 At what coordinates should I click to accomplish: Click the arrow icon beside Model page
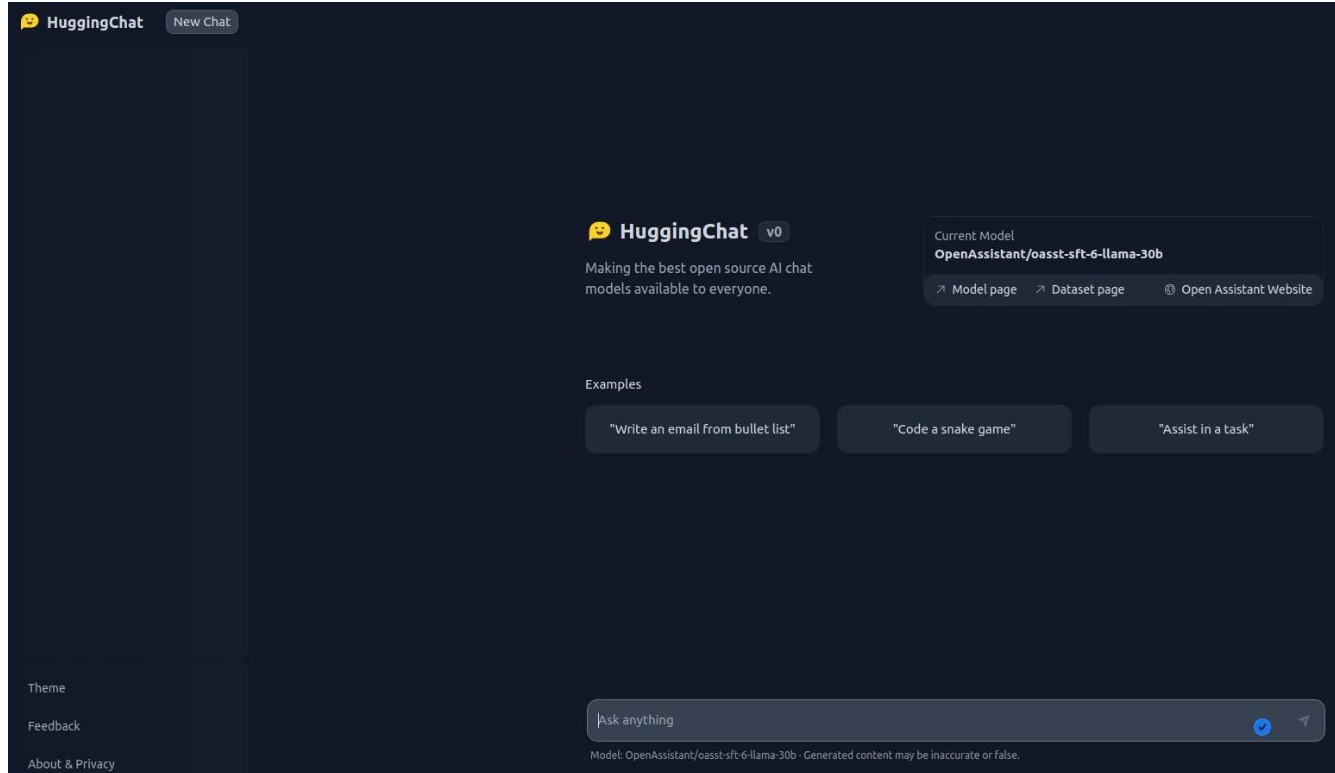(940, 290)
